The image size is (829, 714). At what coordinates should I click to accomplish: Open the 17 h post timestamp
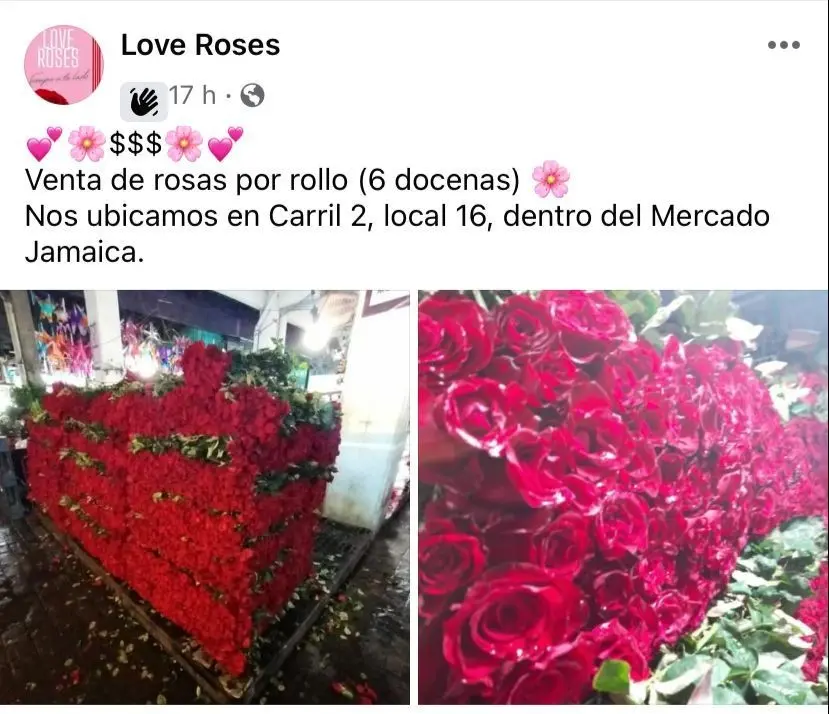click(x=192, y=96)
